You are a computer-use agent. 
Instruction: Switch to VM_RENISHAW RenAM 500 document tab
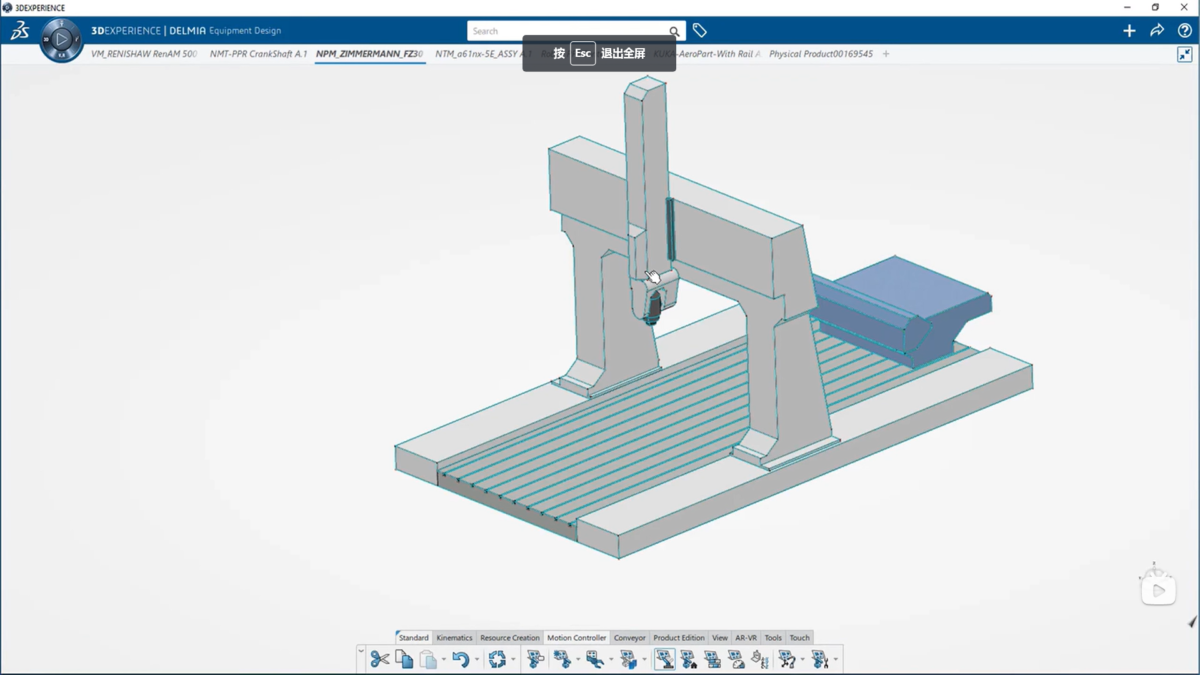pos(144,54)
